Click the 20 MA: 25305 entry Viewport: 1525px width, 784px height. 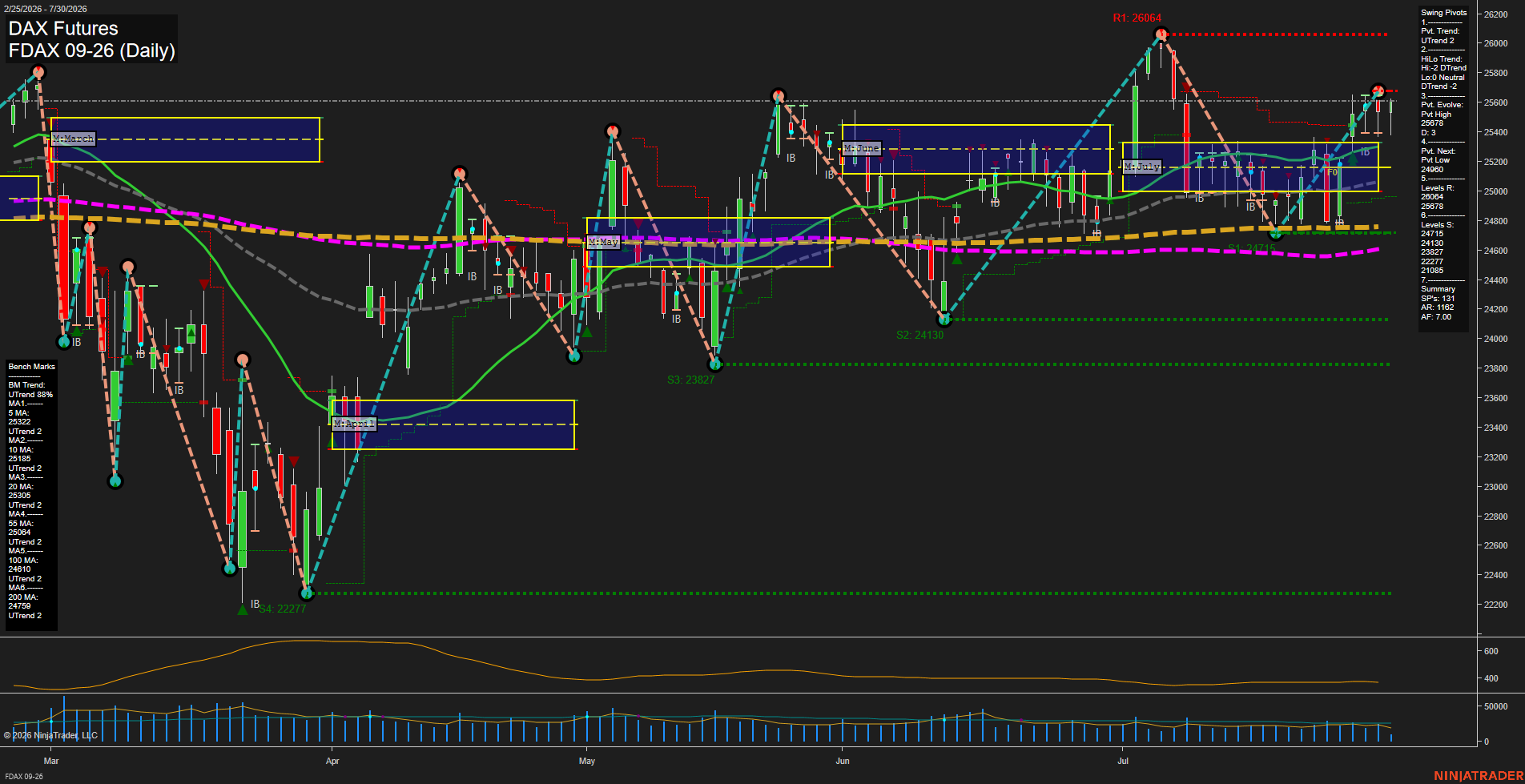(21, 491)
